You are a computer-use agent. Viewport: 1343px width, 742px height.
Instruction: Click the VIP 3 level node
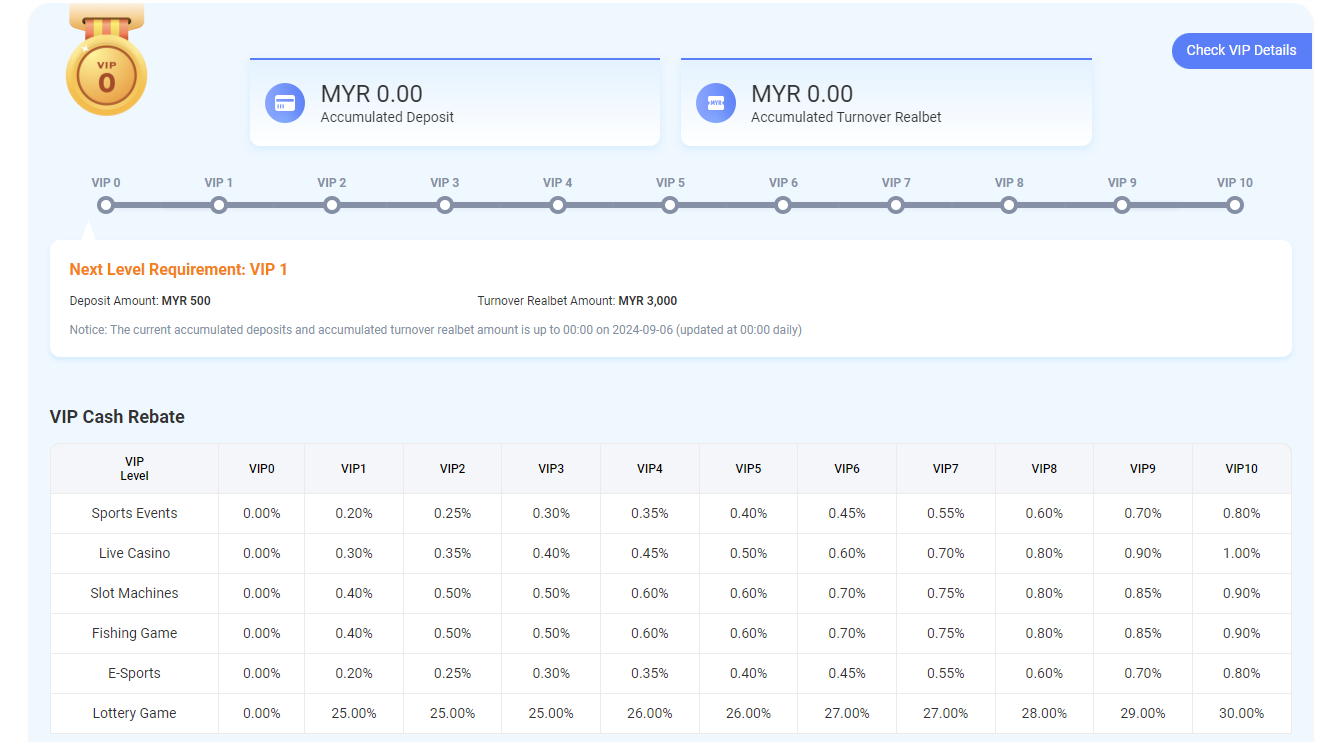(445, 205)
